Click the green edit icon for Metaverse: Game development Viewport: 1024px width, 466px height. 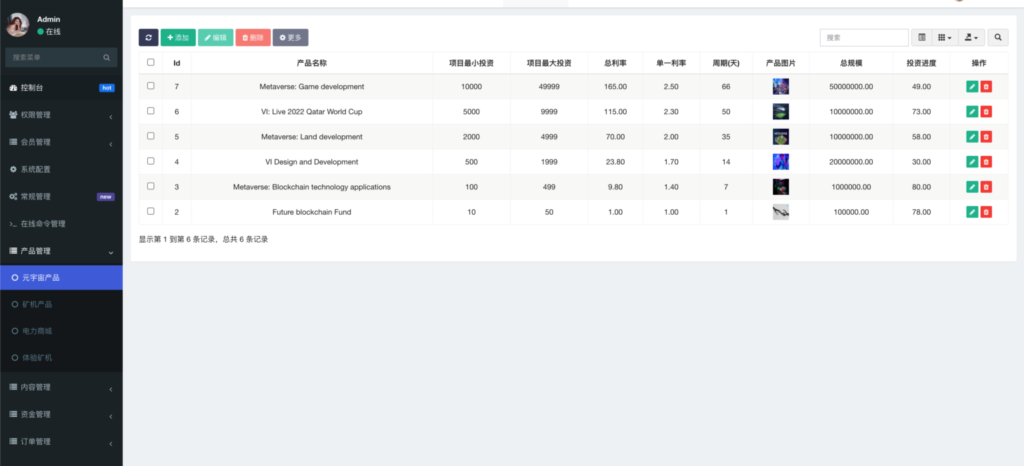[x=972, y=87]
